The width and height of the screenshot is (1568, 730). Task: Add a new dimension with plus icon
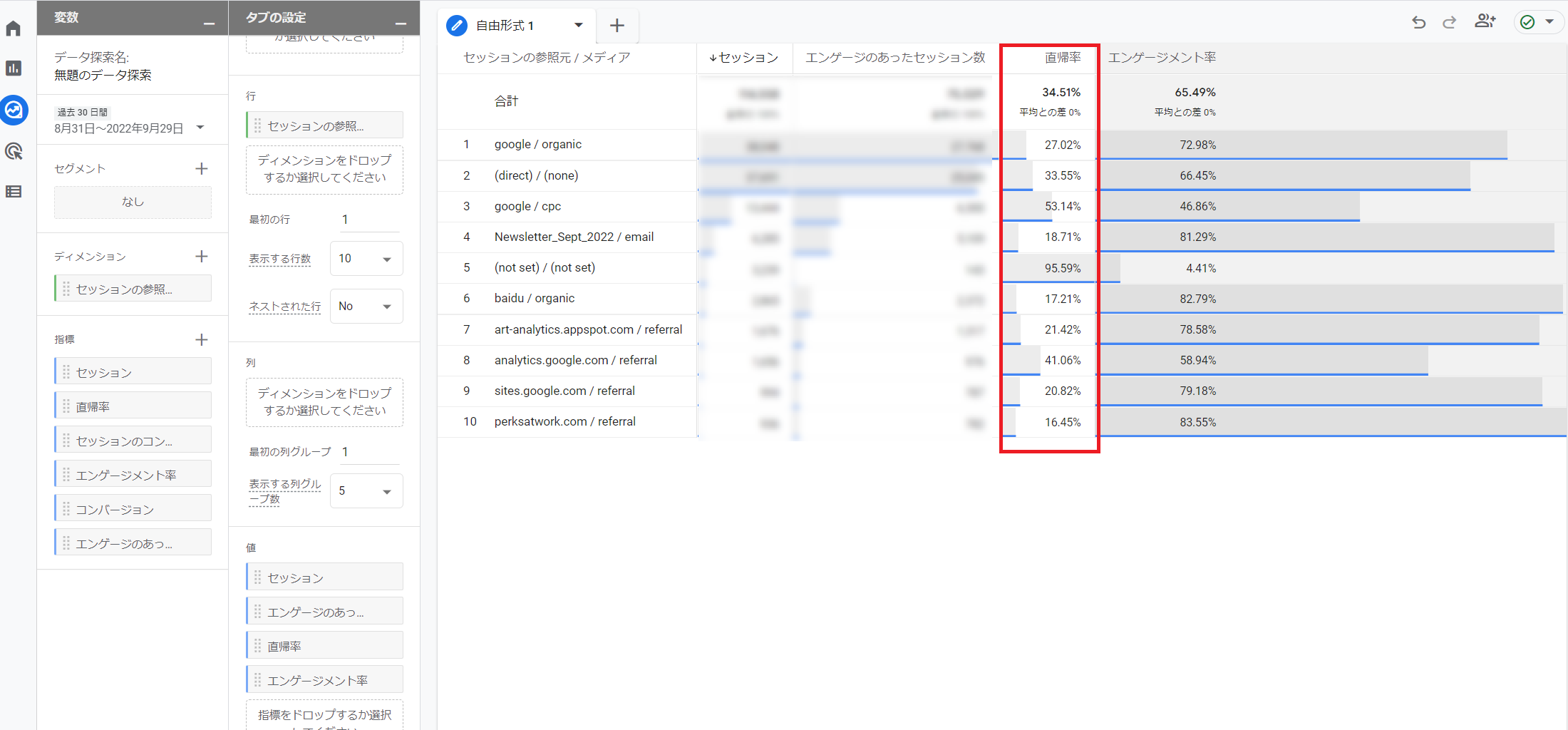(202, 257)
